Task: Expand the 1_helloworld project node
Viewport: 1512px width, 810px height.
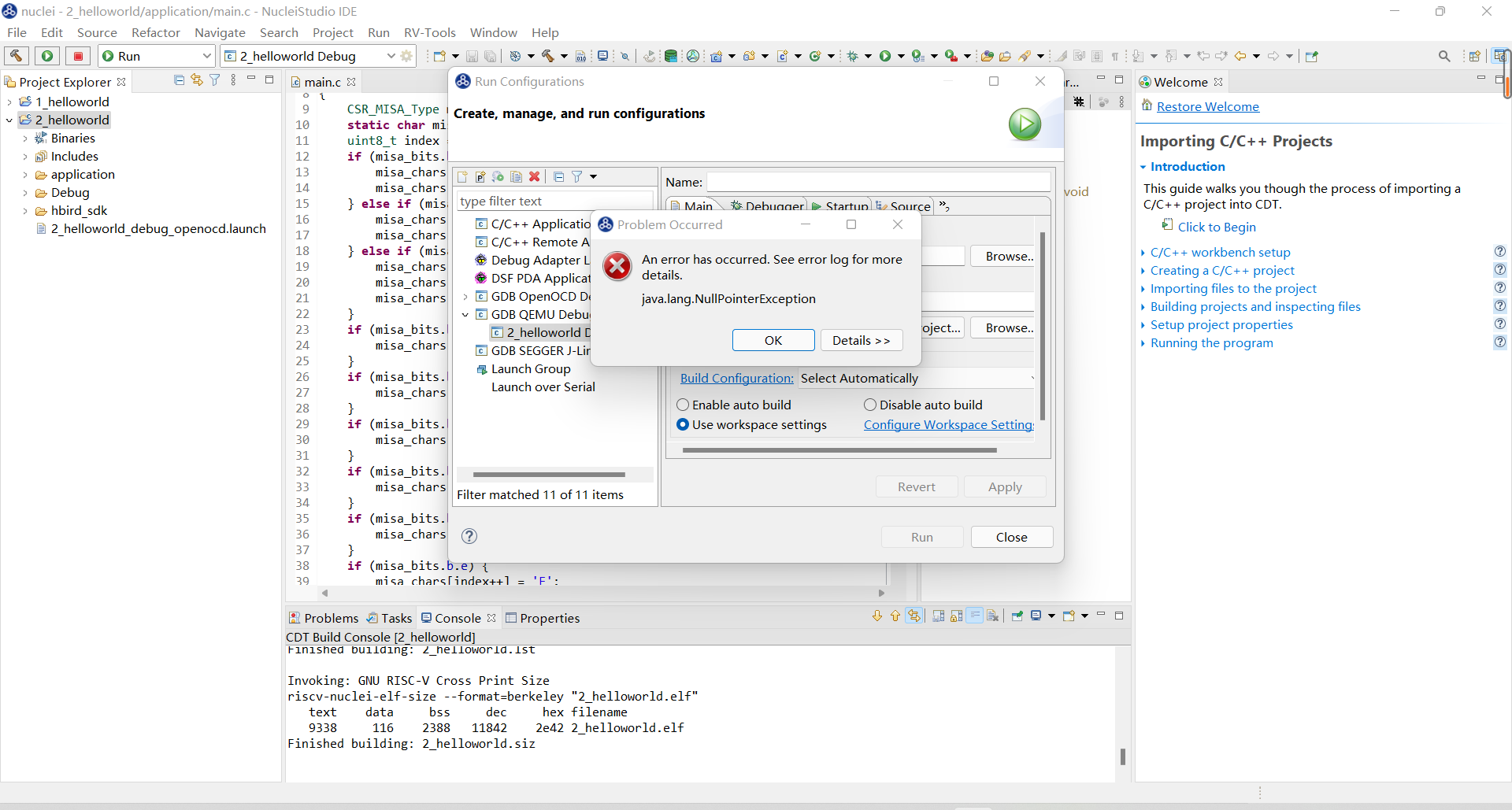Action: [x=9, y=102]
